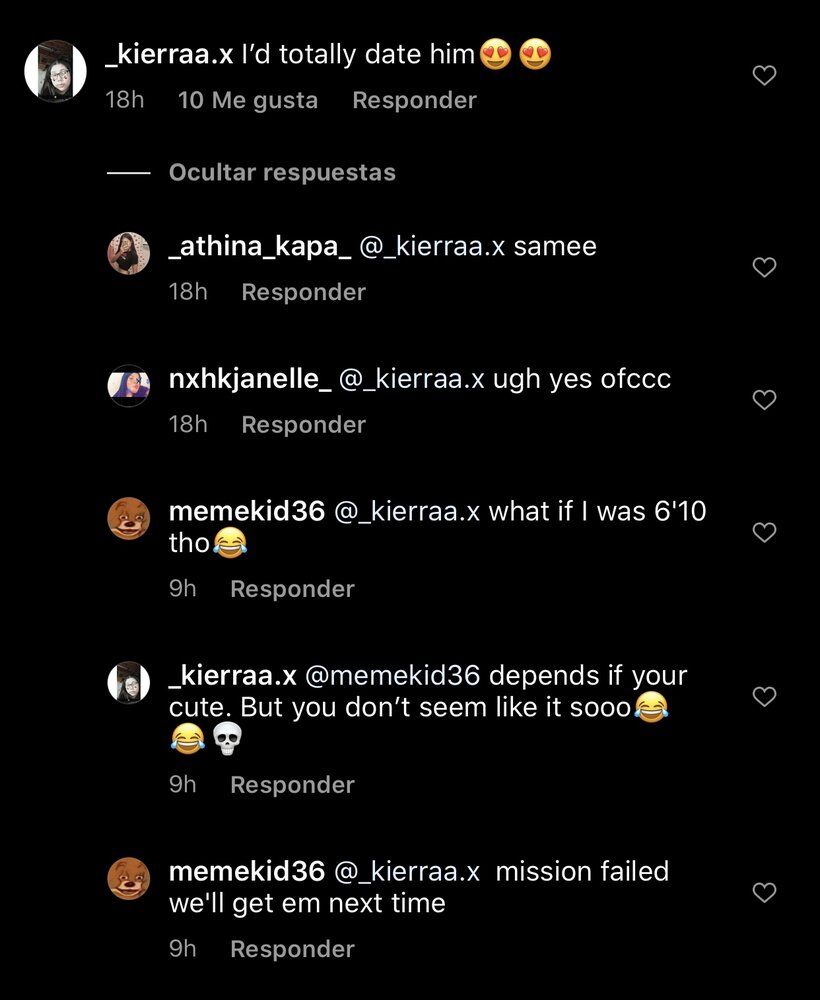Open nxhkjanelle_ avatar

point(129,386)
